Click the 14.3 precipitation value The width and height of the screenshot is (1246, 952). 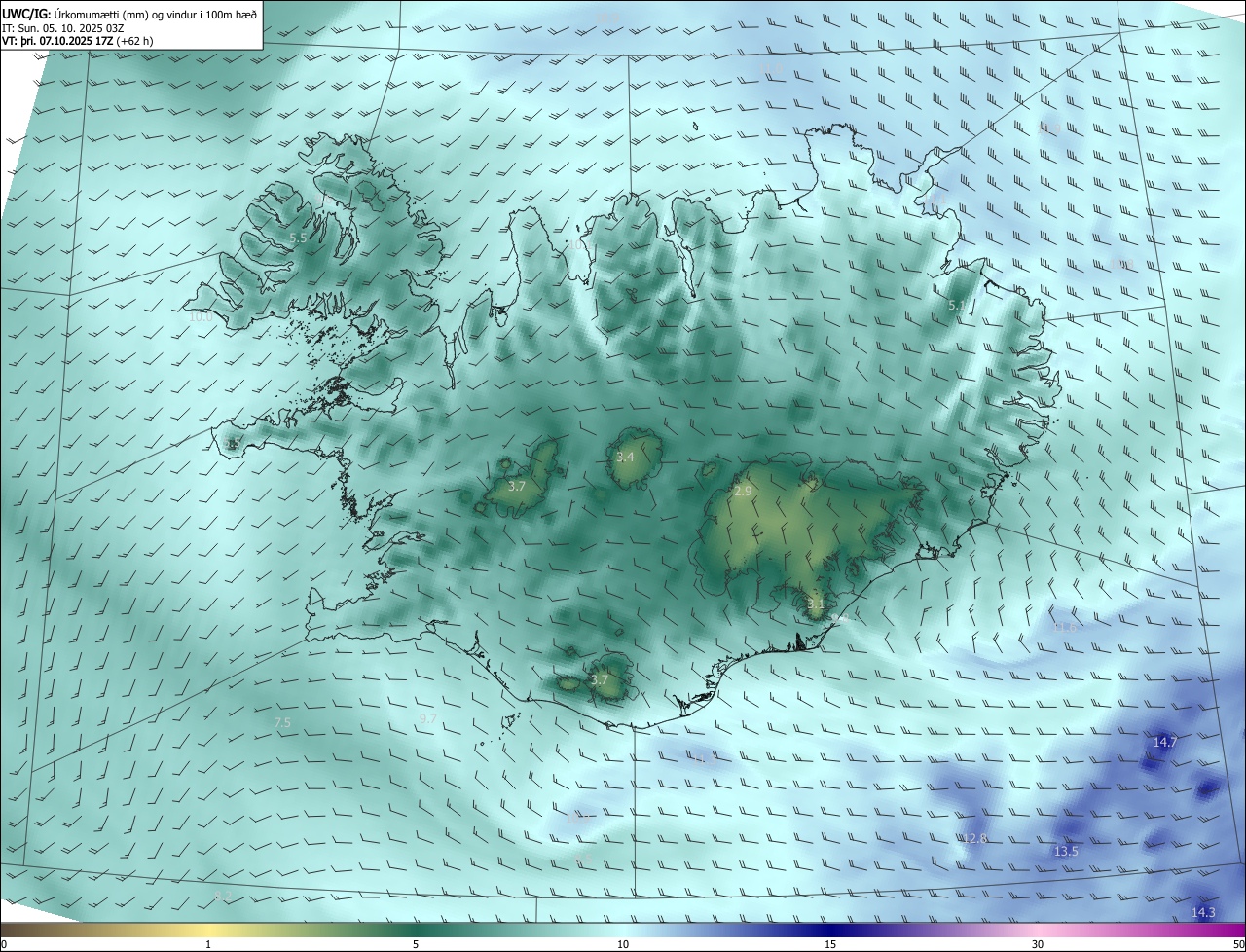(x=1204, y=912)
